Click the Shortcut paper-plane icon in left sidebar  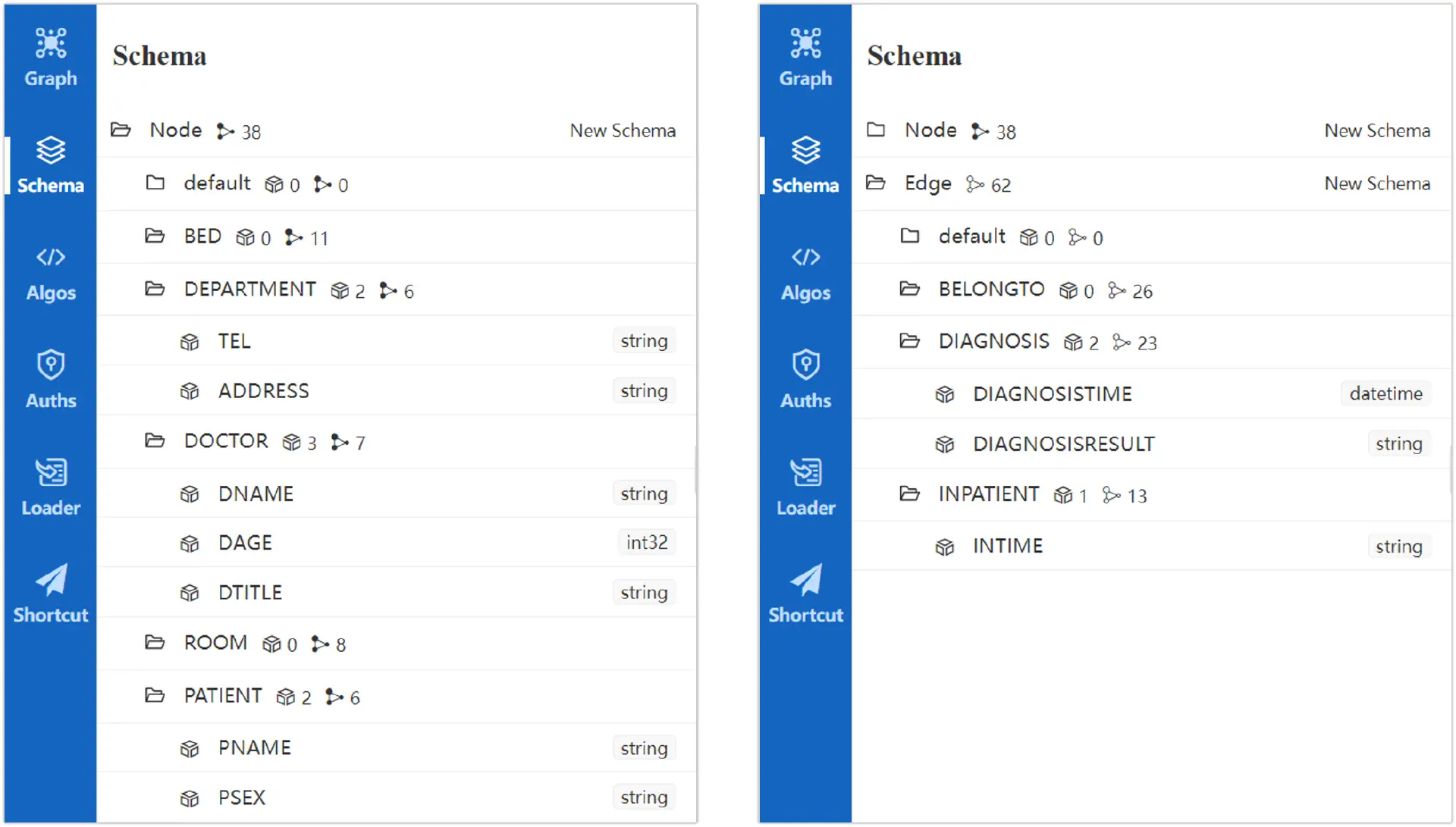(x=50, y=594)
